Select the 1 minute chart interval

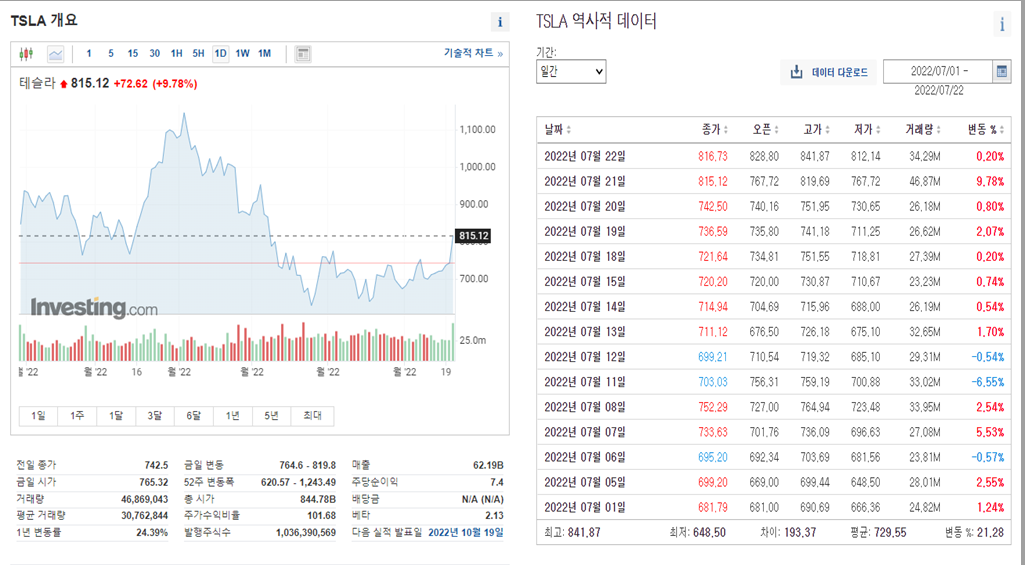coord(89,54)
